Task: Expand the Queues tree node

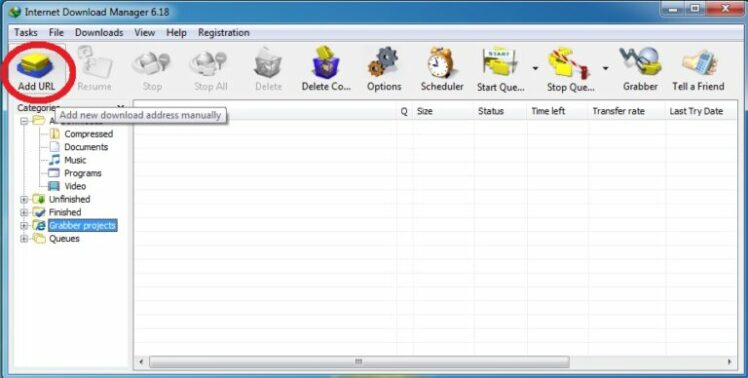Action: [24, 239]
